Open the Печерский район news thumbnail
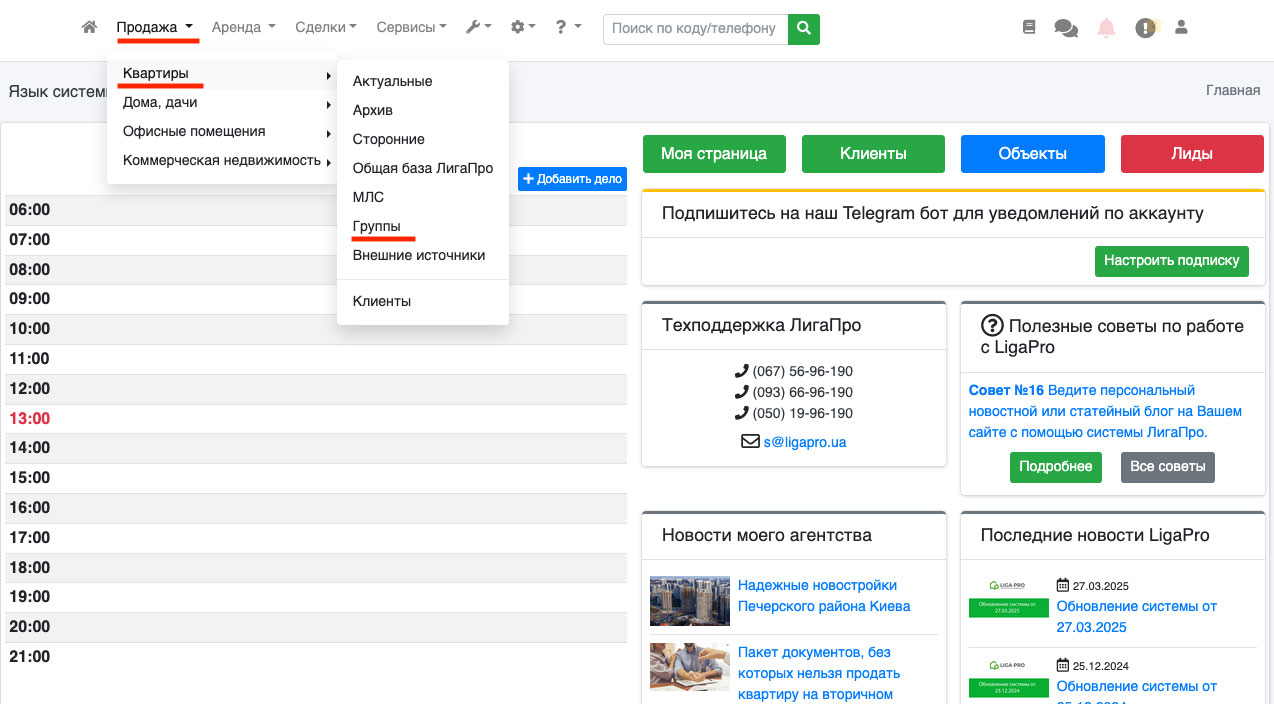 (689, 601)
